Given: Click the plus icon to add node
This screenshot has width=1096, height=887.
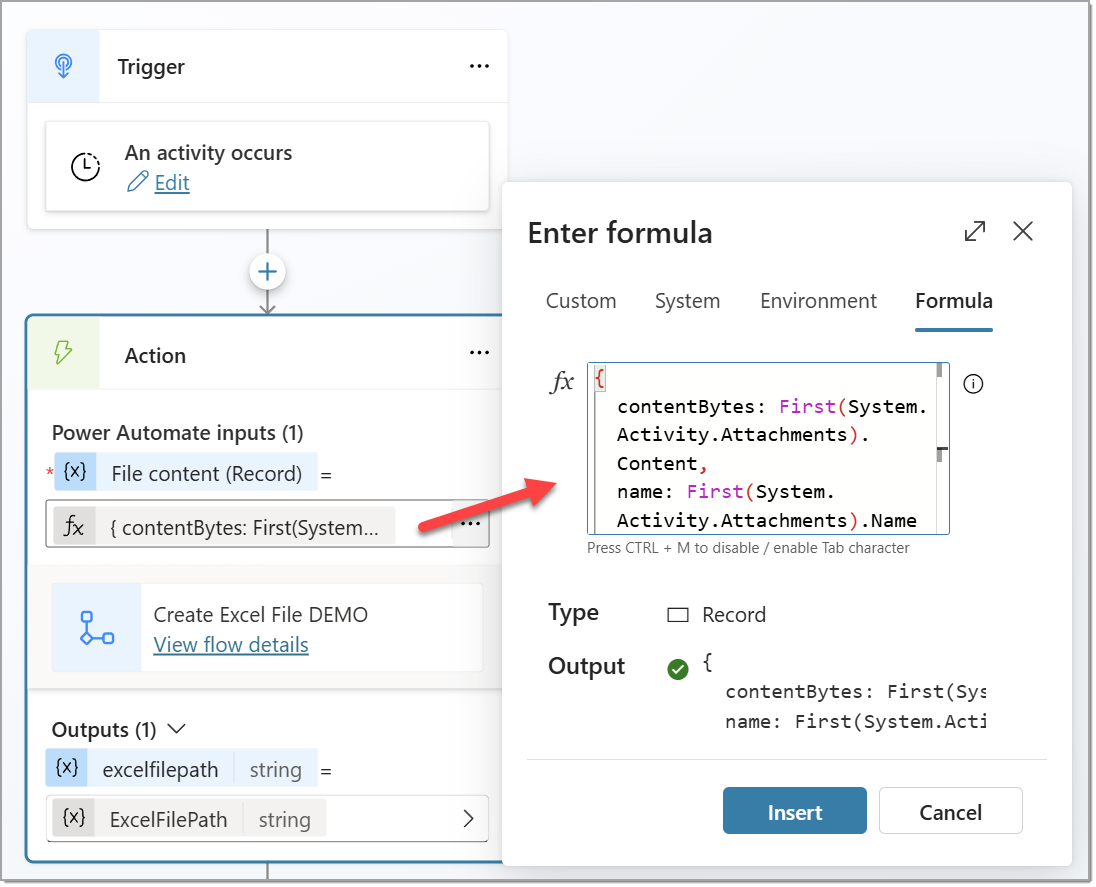Looking at the screenshot, I should (268, 271).
